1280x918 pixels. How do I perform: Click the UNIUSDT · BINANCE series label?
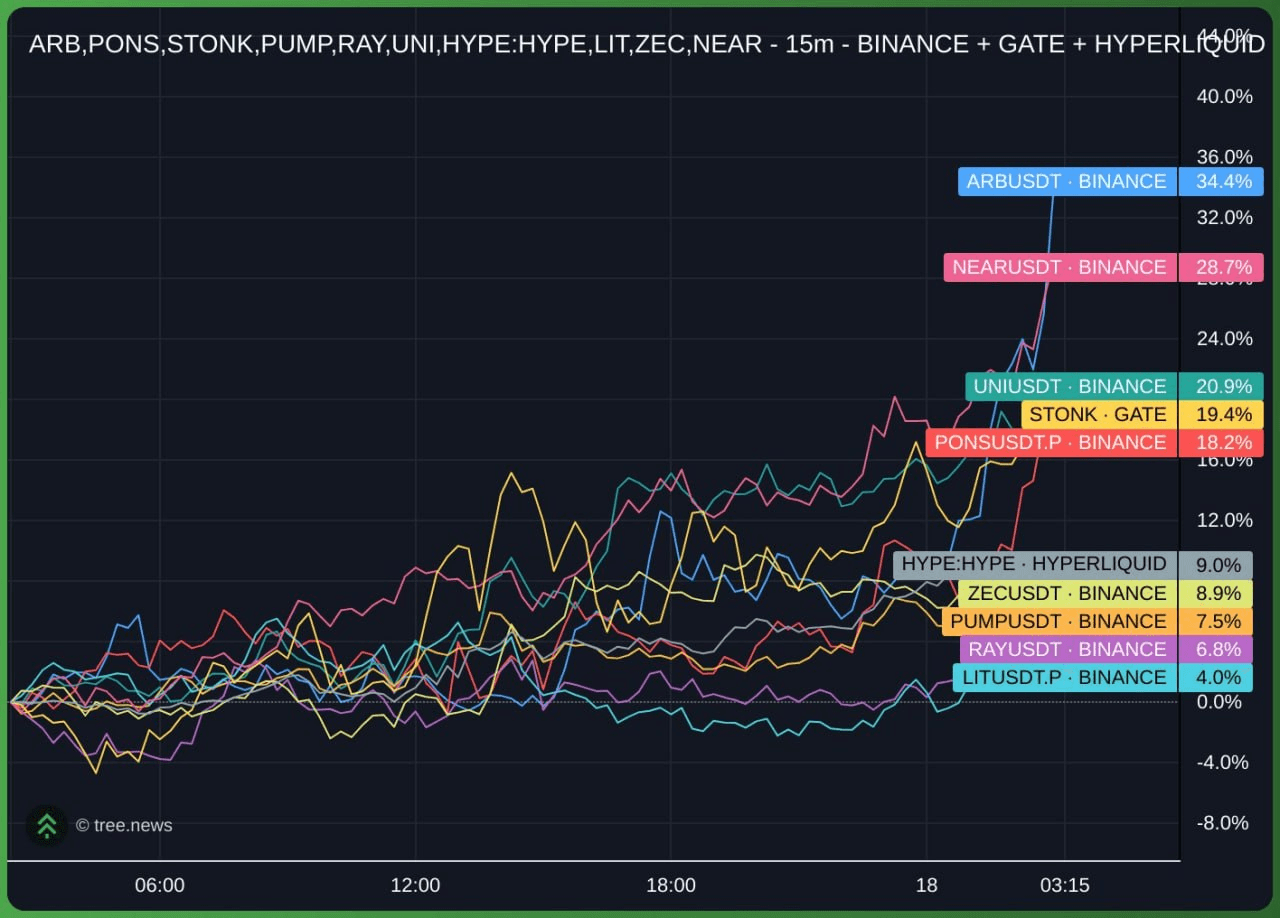pyautogui.click(x=1070, y=386)
